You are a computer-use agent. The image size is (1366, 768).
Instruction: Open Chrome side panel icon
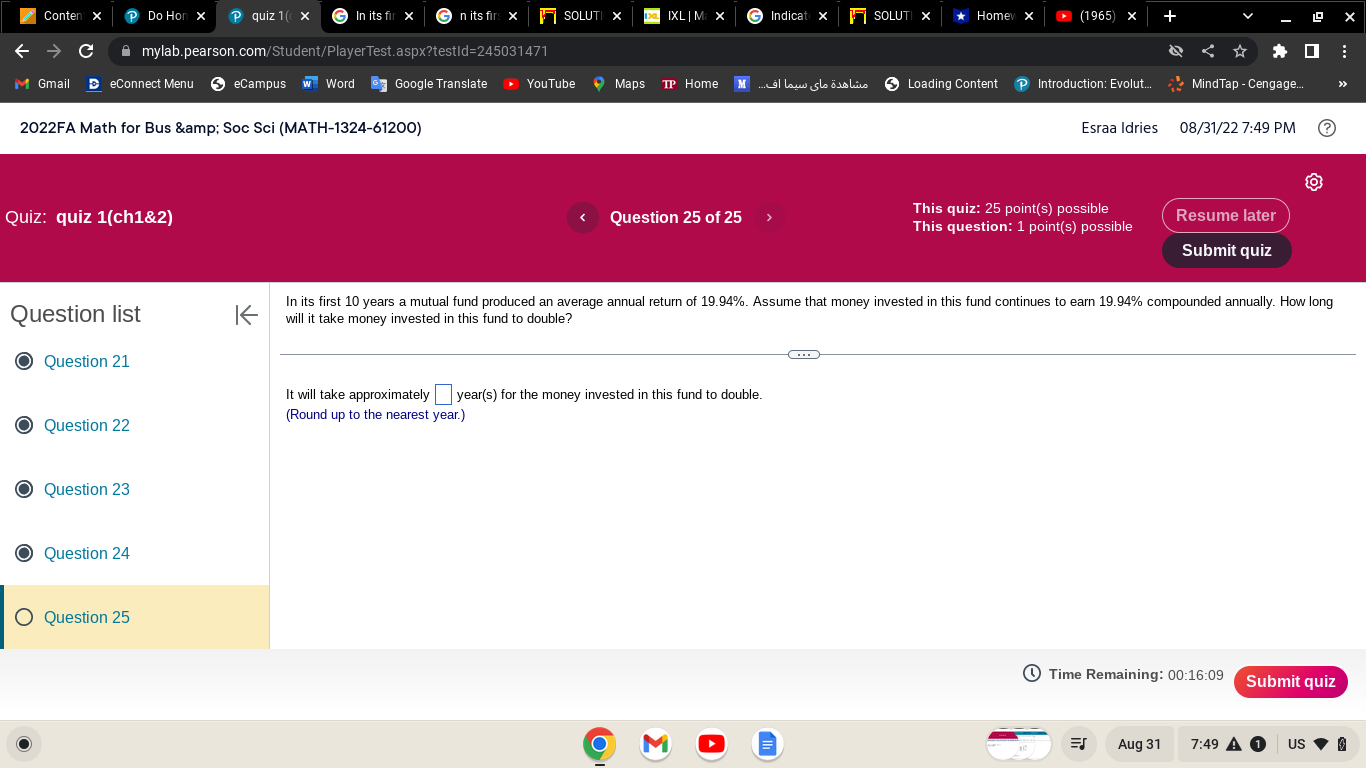(x=1312, y=51)
